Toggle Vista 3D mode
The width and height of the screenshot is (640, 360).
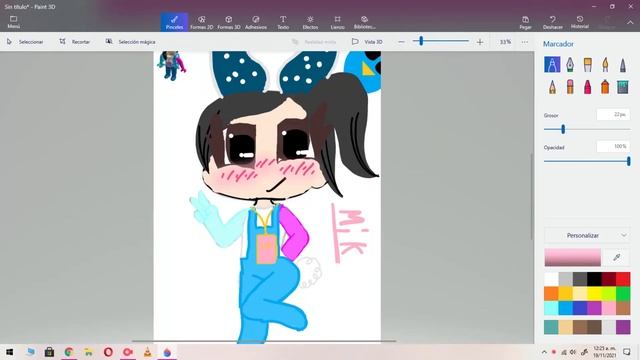click(x=367, y=42)
